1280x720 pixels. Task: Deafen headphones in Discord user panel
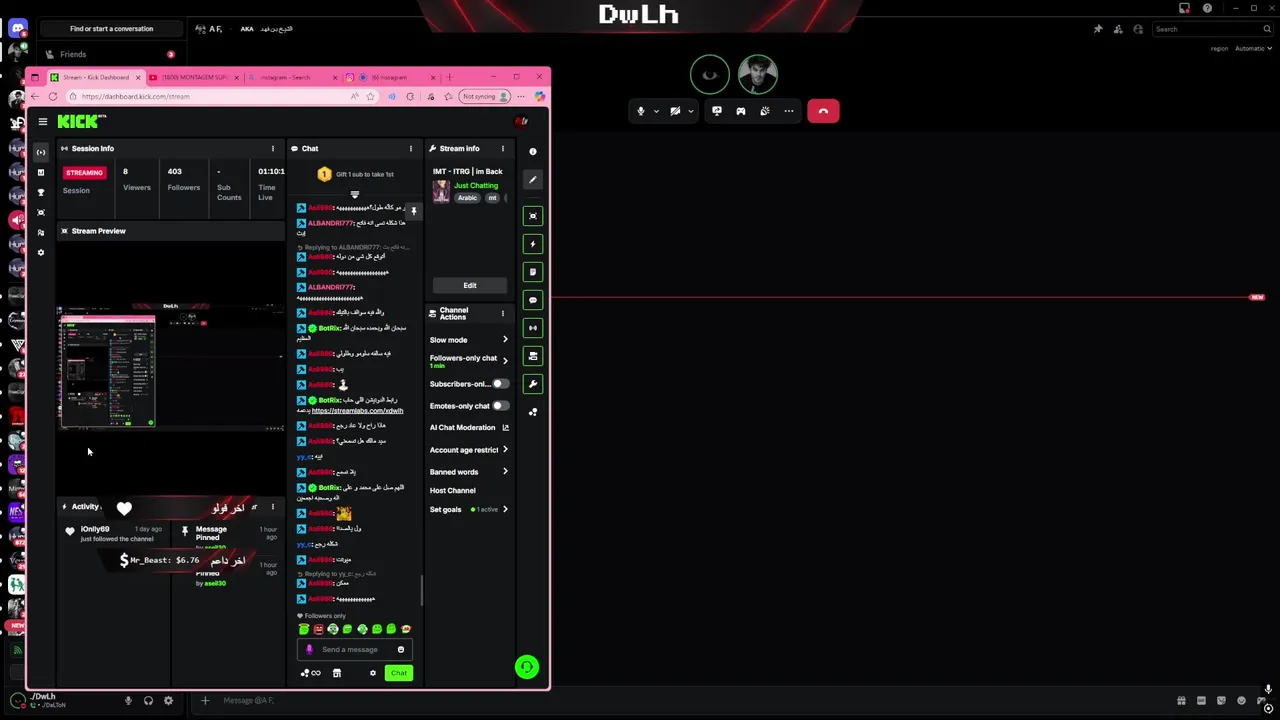[x=148, y=700]
